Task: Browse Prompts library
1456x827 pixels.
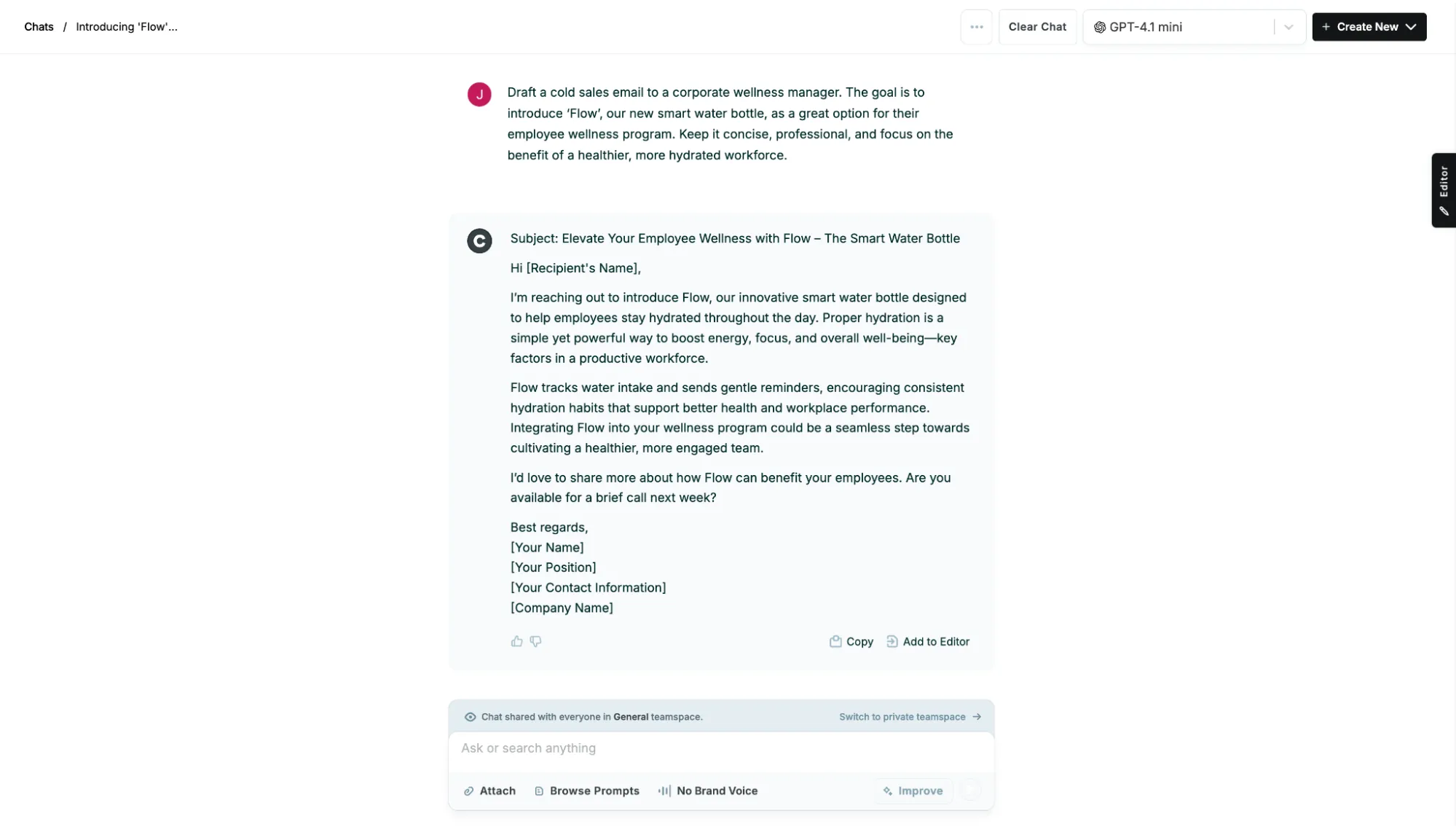Action: [x=586, y=791]
